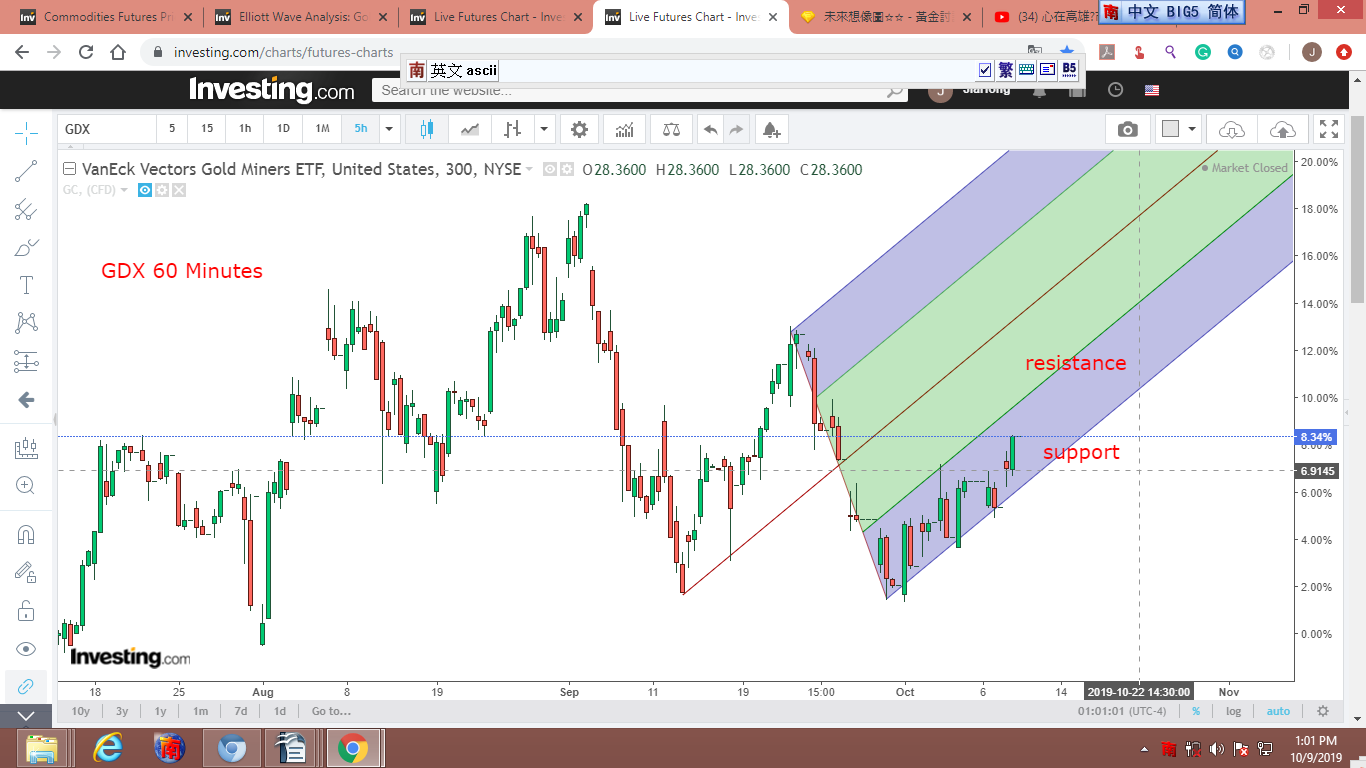Switch to area chart type

point(469,129)
